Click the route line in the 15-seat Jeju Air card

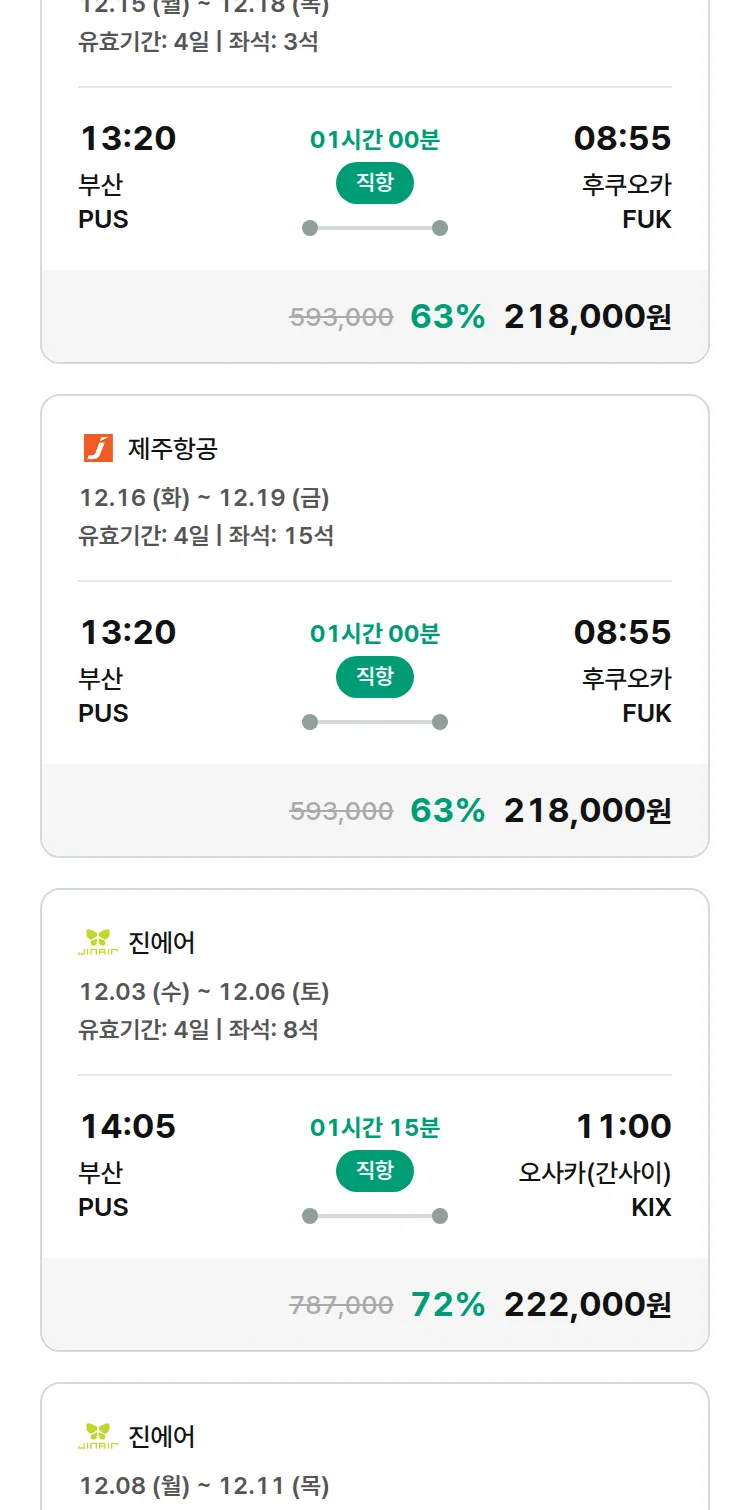(x=374, y=722)
